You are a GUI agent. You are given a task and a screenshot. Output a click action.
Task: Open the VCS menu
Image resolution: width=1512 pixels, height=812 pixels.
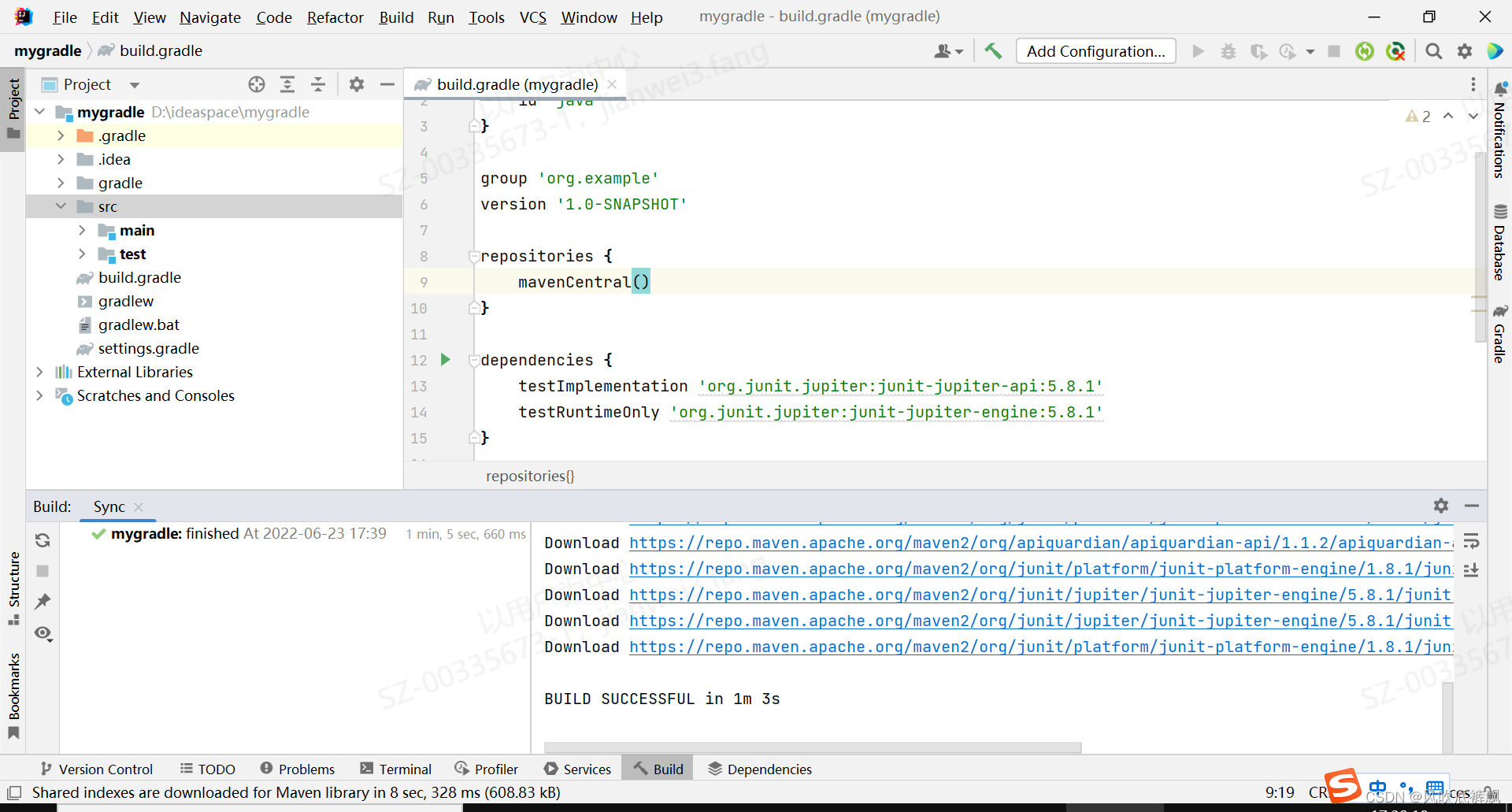tap(532, 17)
